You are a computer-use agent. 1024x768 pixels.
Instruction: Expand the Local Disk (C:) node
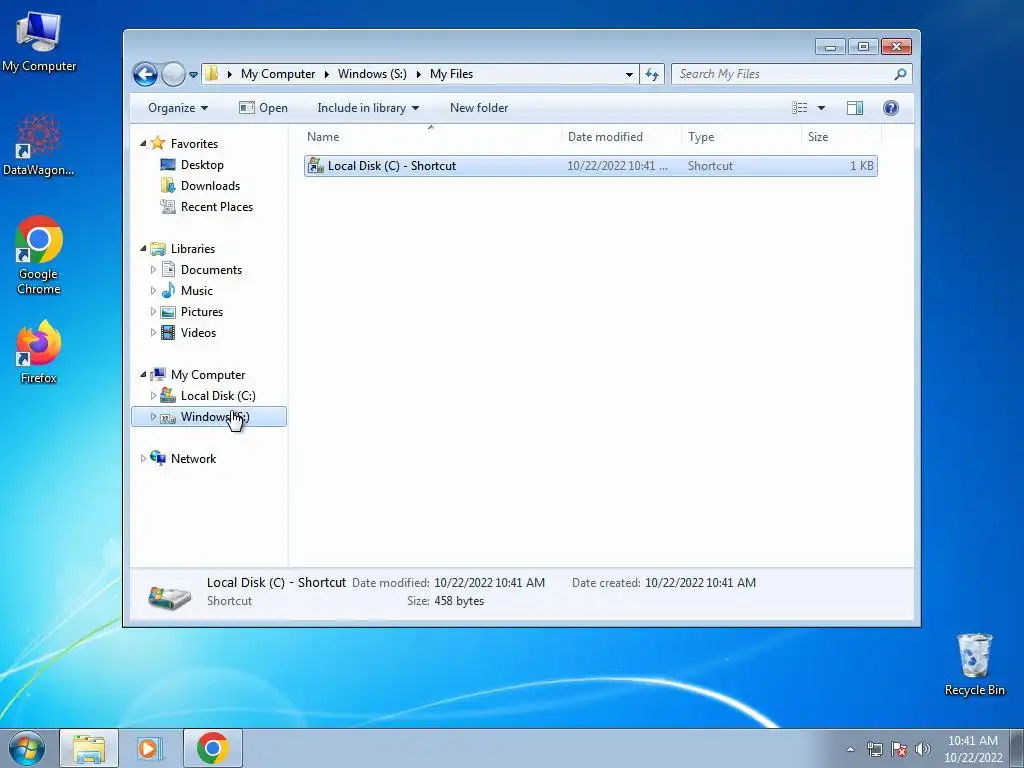pyautogui.click(x=153, y=396)
